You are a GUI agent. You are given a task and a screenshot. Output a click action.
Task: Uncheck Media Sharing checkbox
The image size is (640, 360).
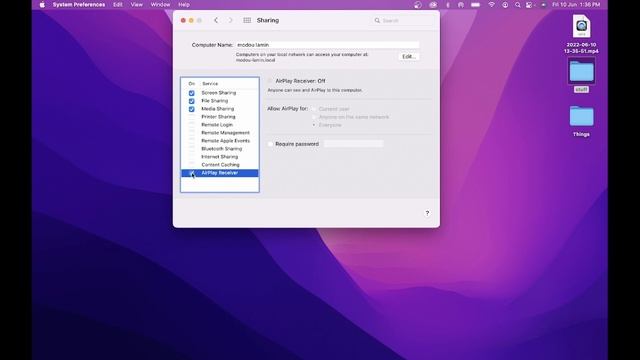tap(191, 109)
